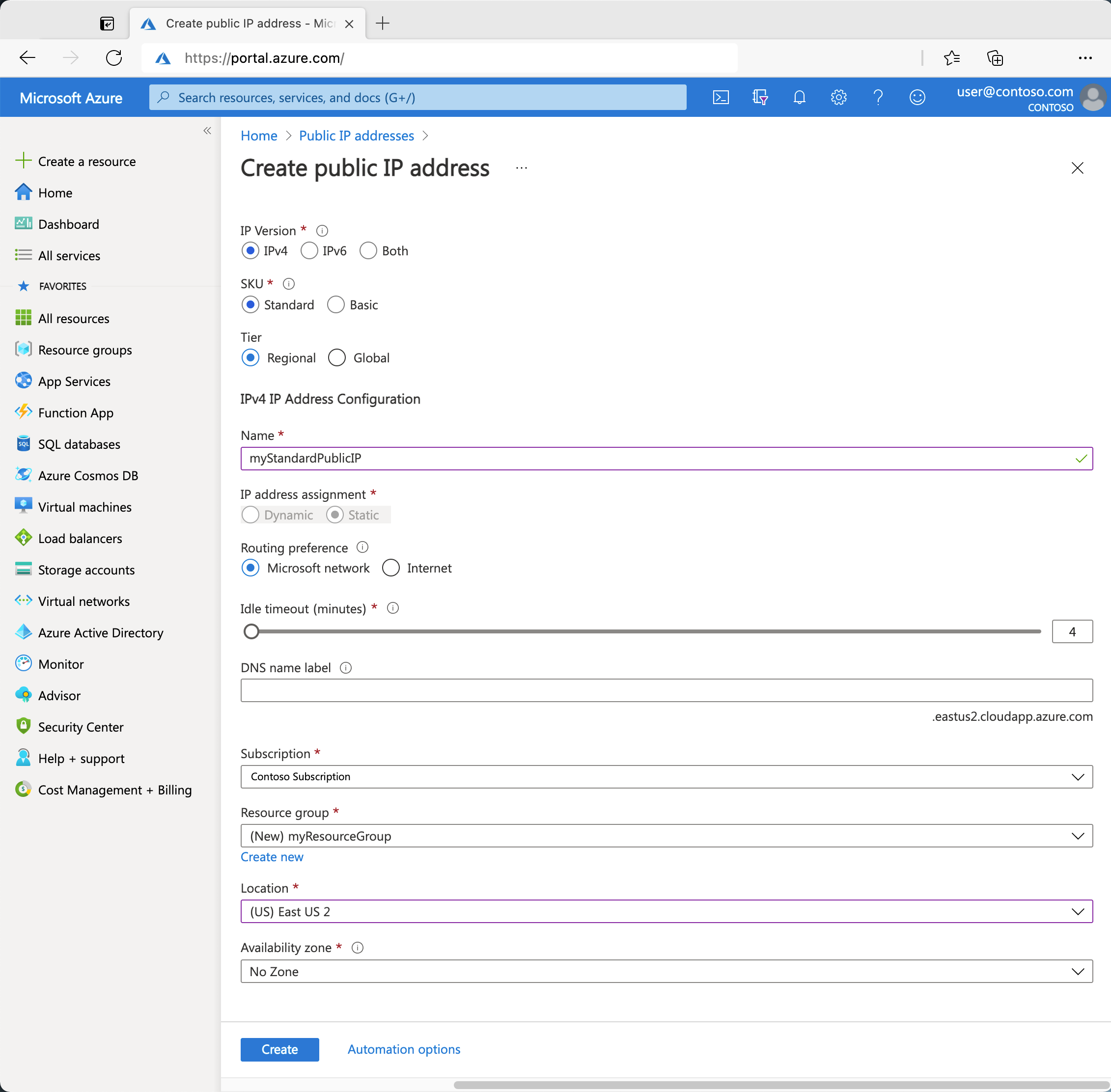Open the Location dropdown
The image size is (1111, 1092).
coord(667,911)
